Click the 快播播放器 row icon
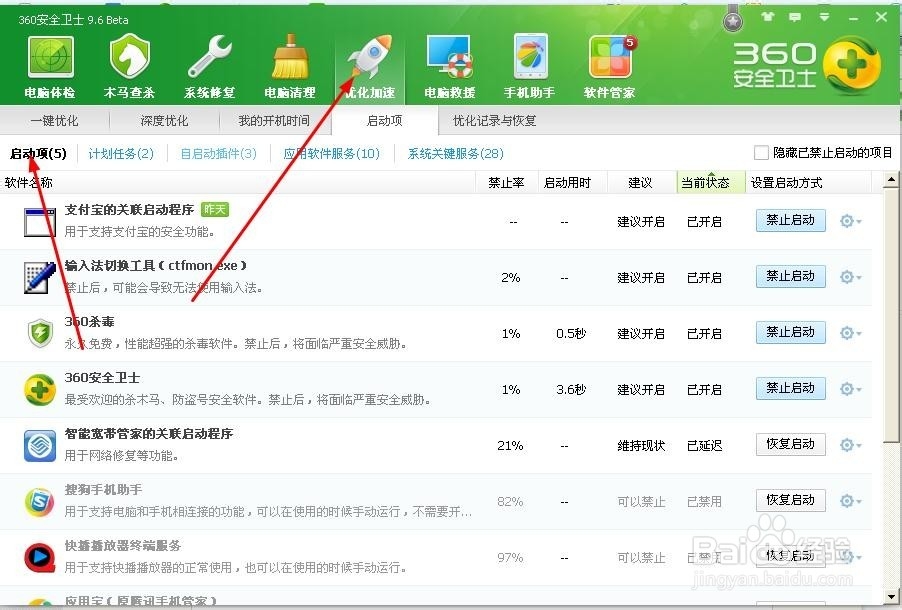The image size is (902, 610). tap(40, 557)
